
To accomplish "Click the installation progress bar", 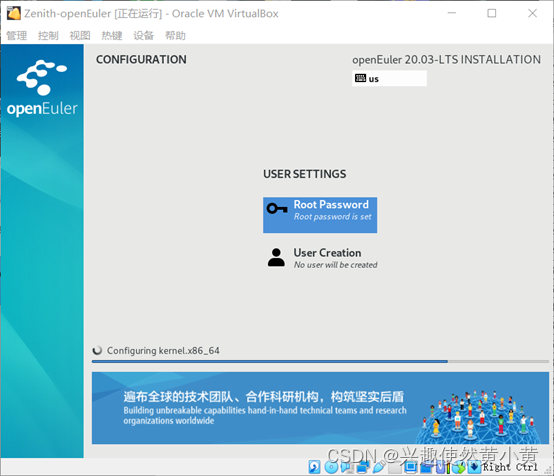I will (320, 362).
